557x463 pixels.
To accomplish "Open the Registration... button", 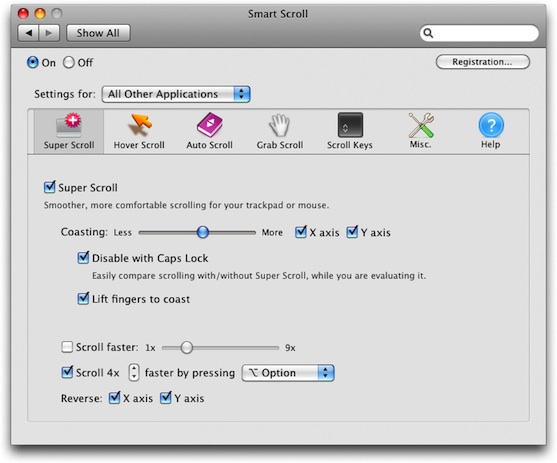I will (482, 62).
